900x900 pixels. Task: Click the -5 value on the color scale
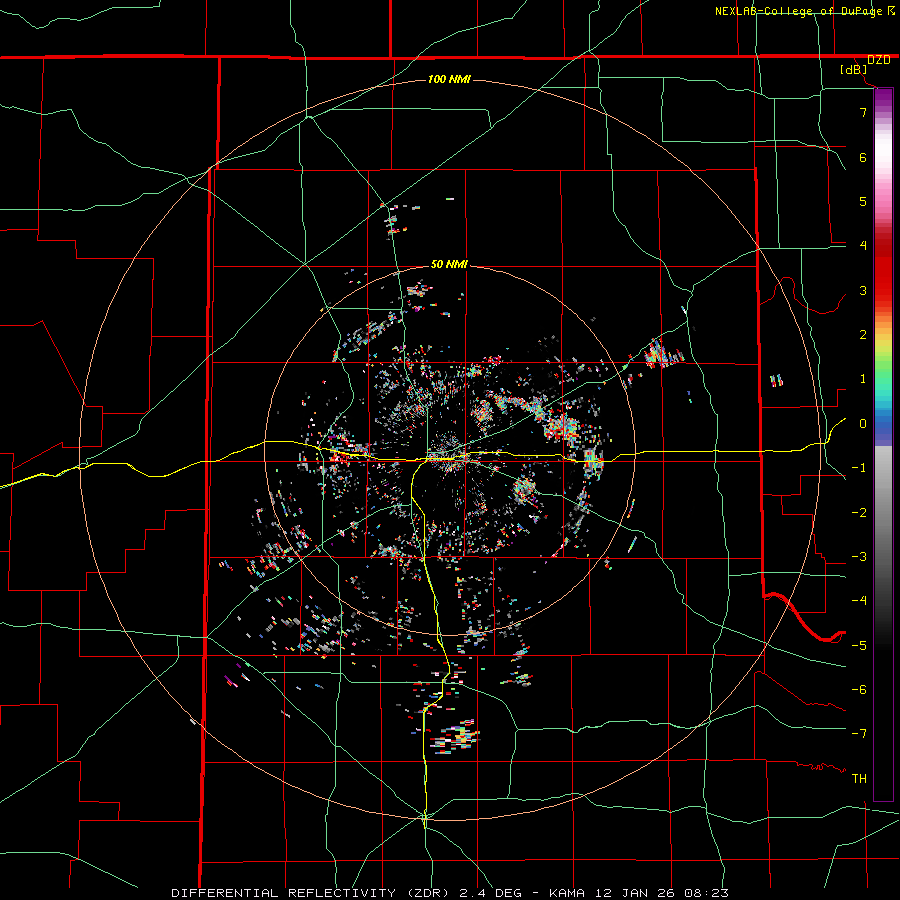tap(859, 646)
